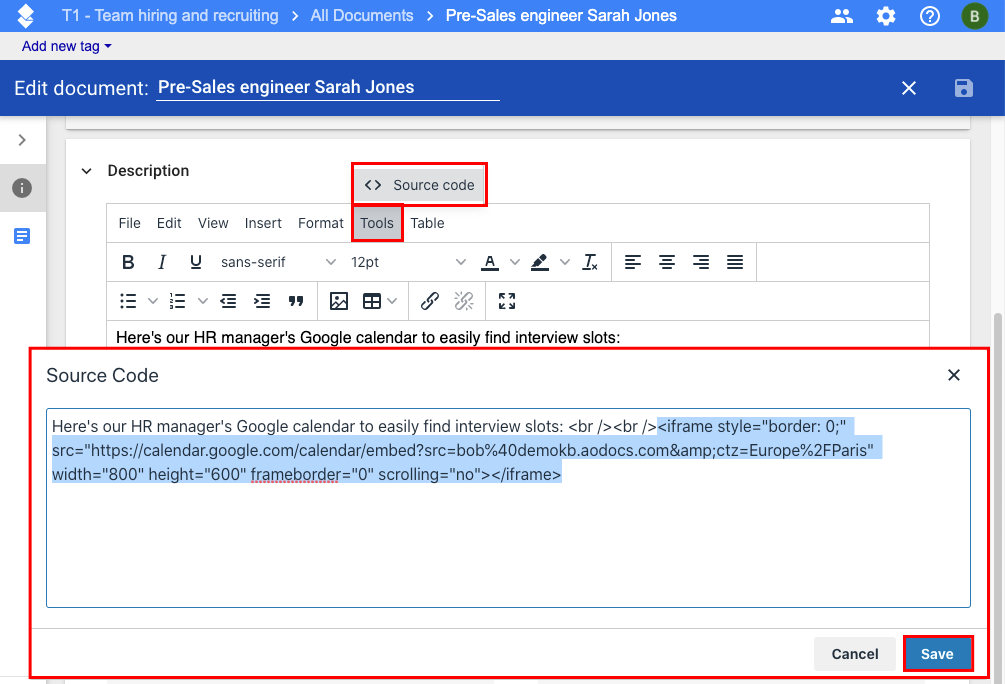Insert a numbered list
1005x684 pixels.
pos(178,301)
